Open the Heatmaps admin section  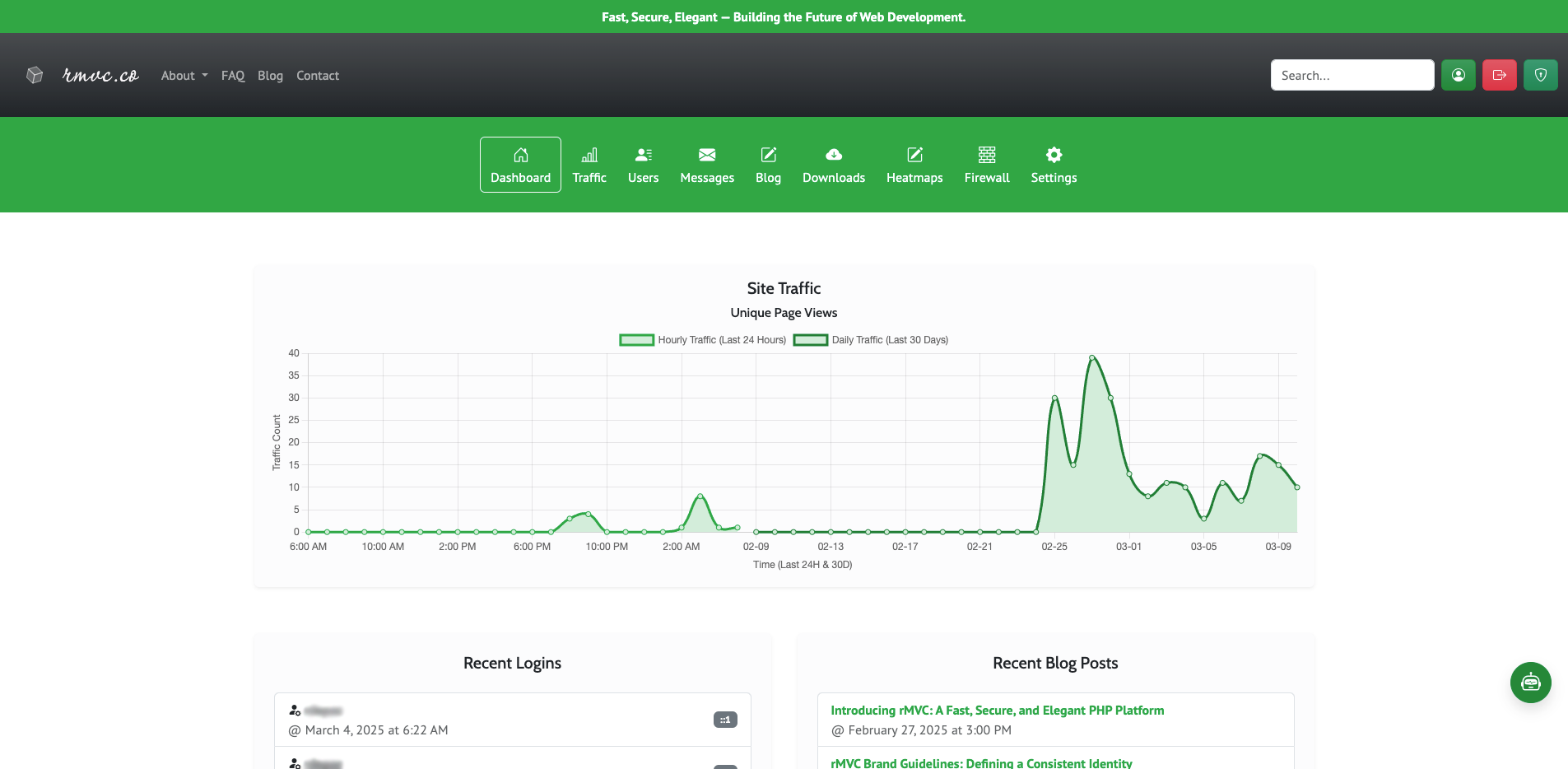914,165
